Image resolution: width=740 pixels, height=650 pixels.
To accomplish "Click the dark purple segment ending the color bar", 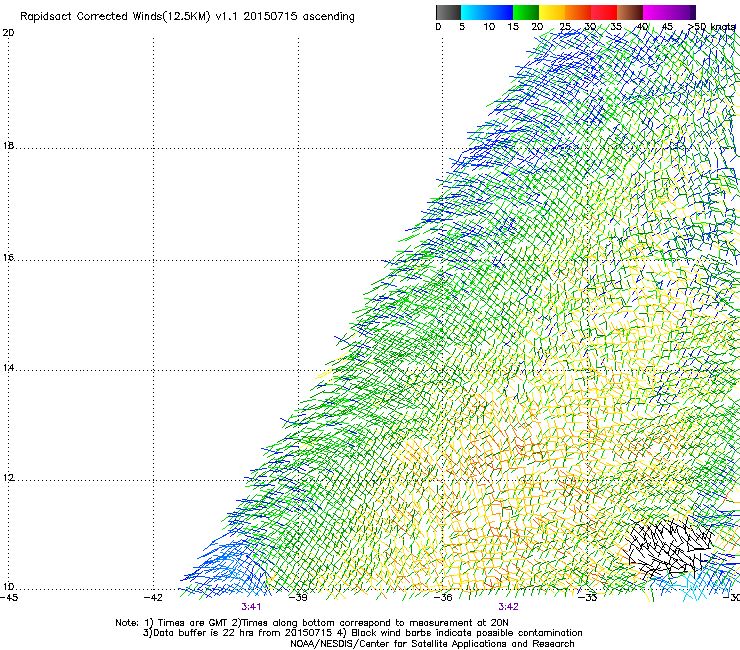I will point(693,12).
